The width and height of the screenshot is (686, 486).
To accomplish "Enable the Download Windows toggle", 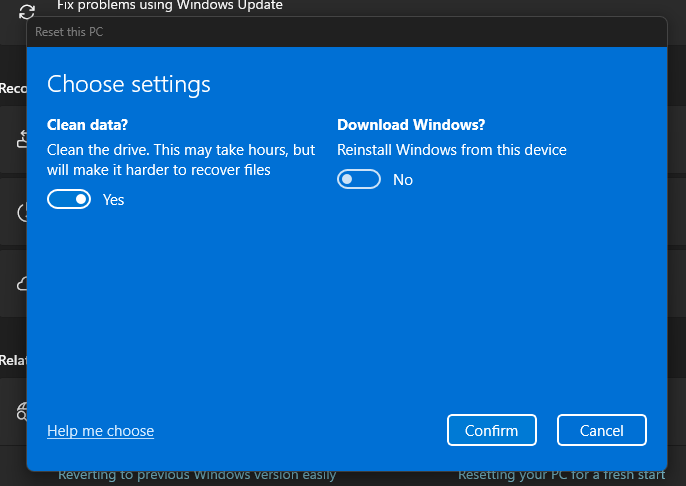I will point(359,180).
